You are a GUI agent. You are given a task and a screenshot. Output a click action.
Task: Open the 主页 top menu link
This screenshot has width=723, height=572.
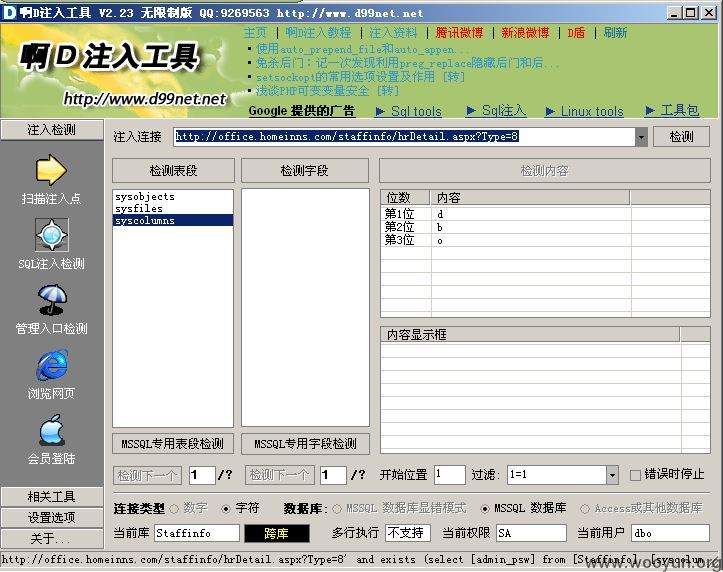(x=255, y=33)
